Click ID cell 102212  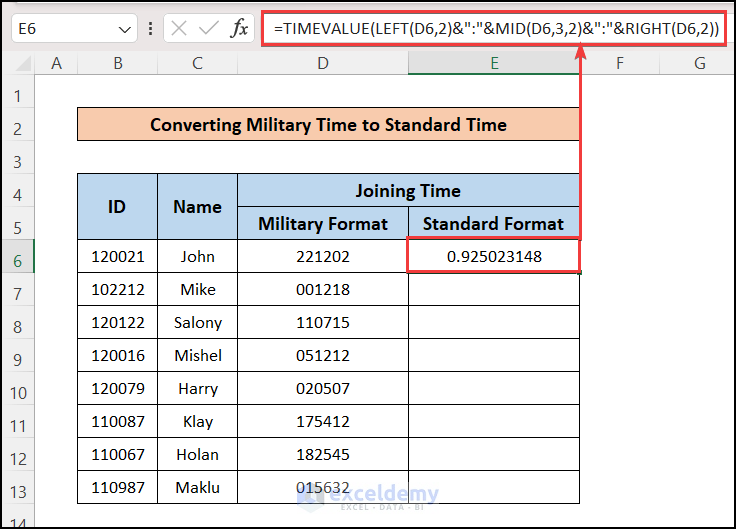click(x=117, y=289)
